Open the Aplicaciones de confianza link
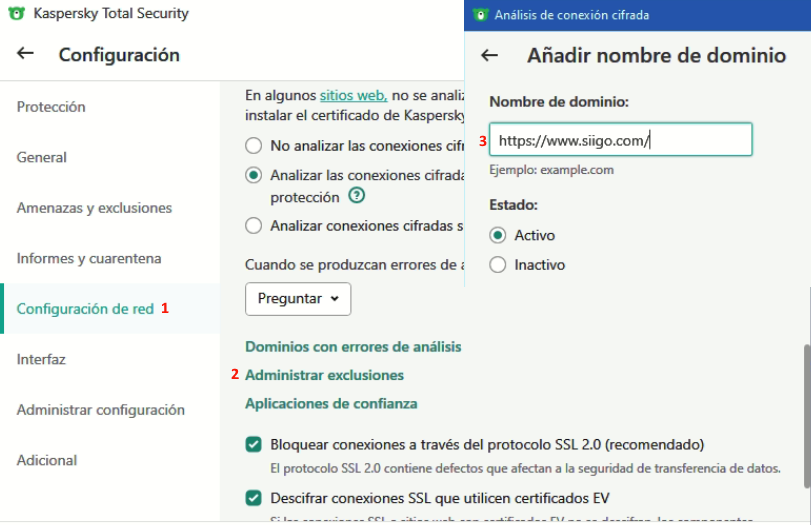This screenshot has height=525, width=811. pos(331,403)
